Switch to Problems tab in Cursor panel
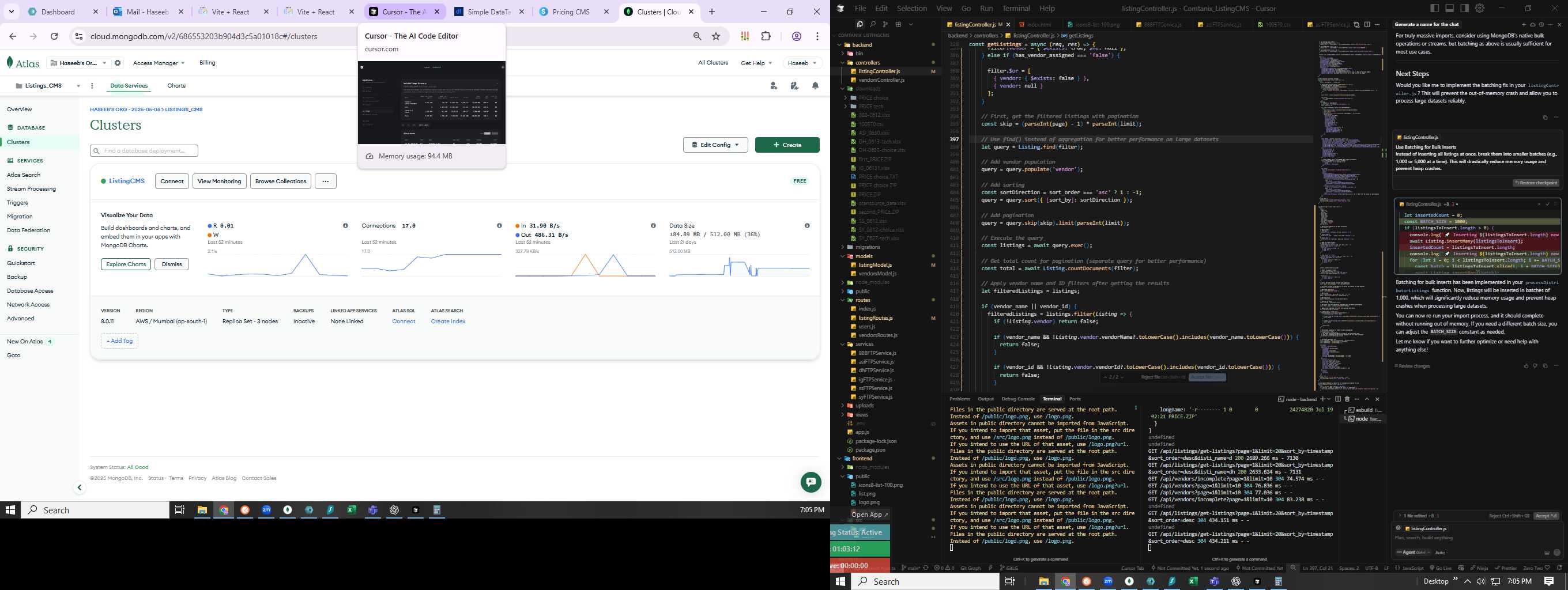The width and height of the screenshot is (1568, 590). (960, 399)
